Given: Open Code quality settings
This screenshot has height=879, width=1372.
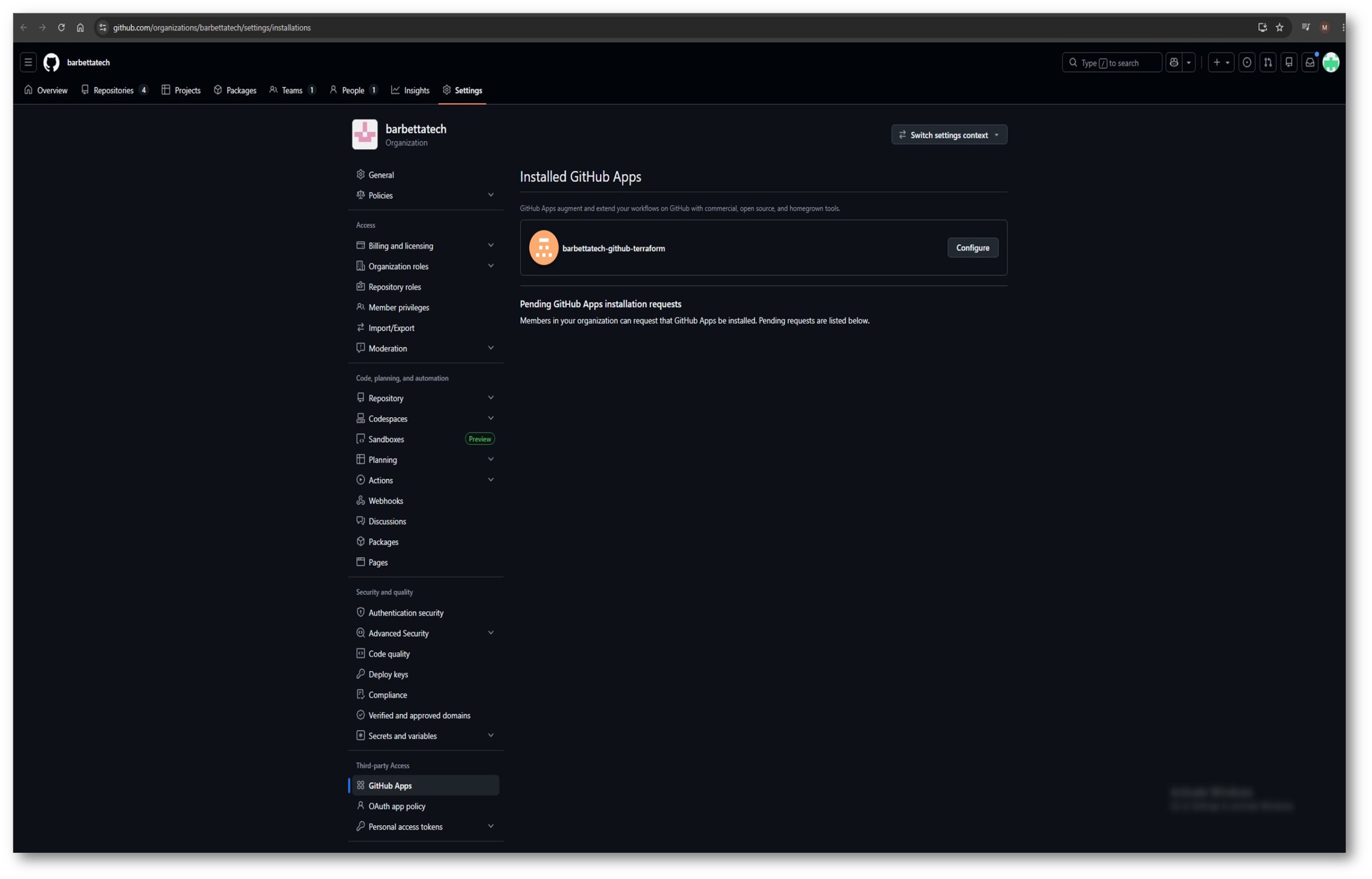Looking at the screenshot, I should pos(426,653).
